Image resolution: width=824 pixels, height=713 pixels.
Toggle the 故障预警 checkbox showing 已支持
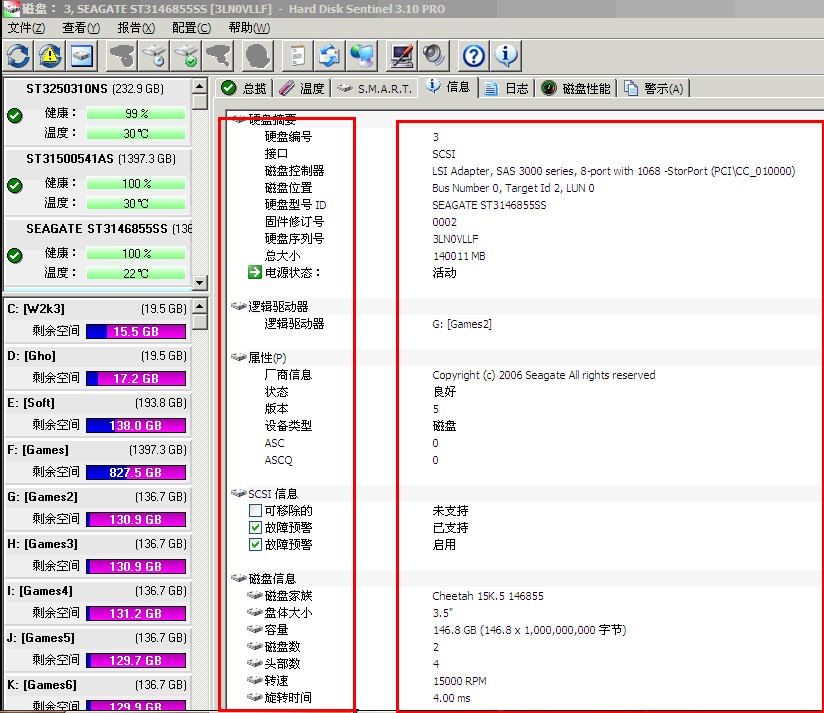click(255, 527)
